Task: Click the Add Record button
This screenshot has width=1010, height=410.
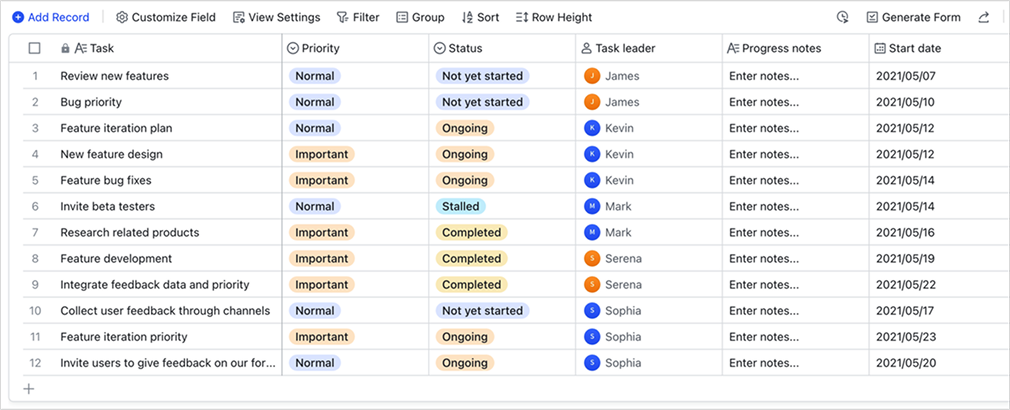Action: (x=50, y=17)
